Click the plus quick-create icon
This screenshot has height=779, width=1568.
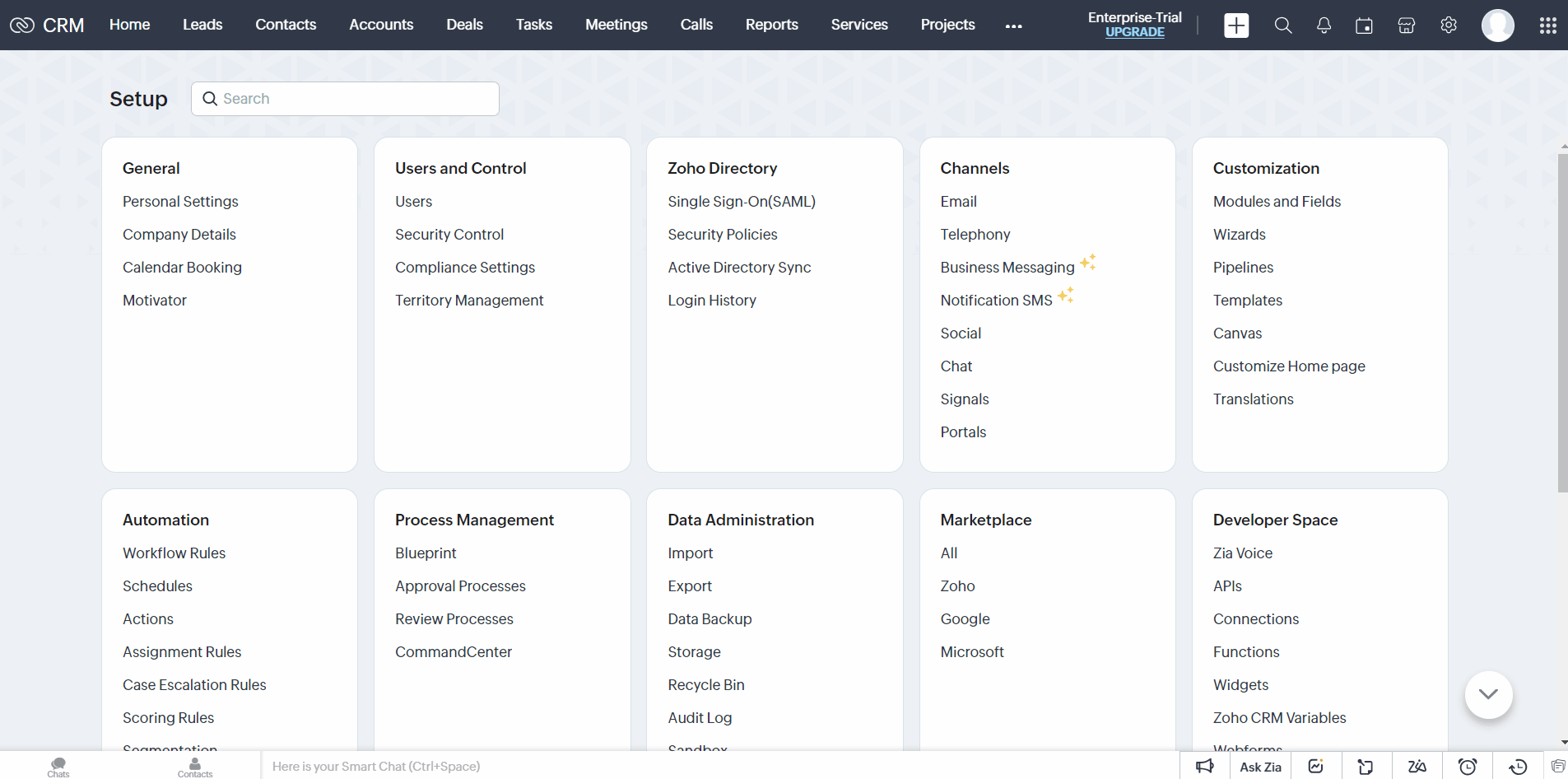(1235, 26)
